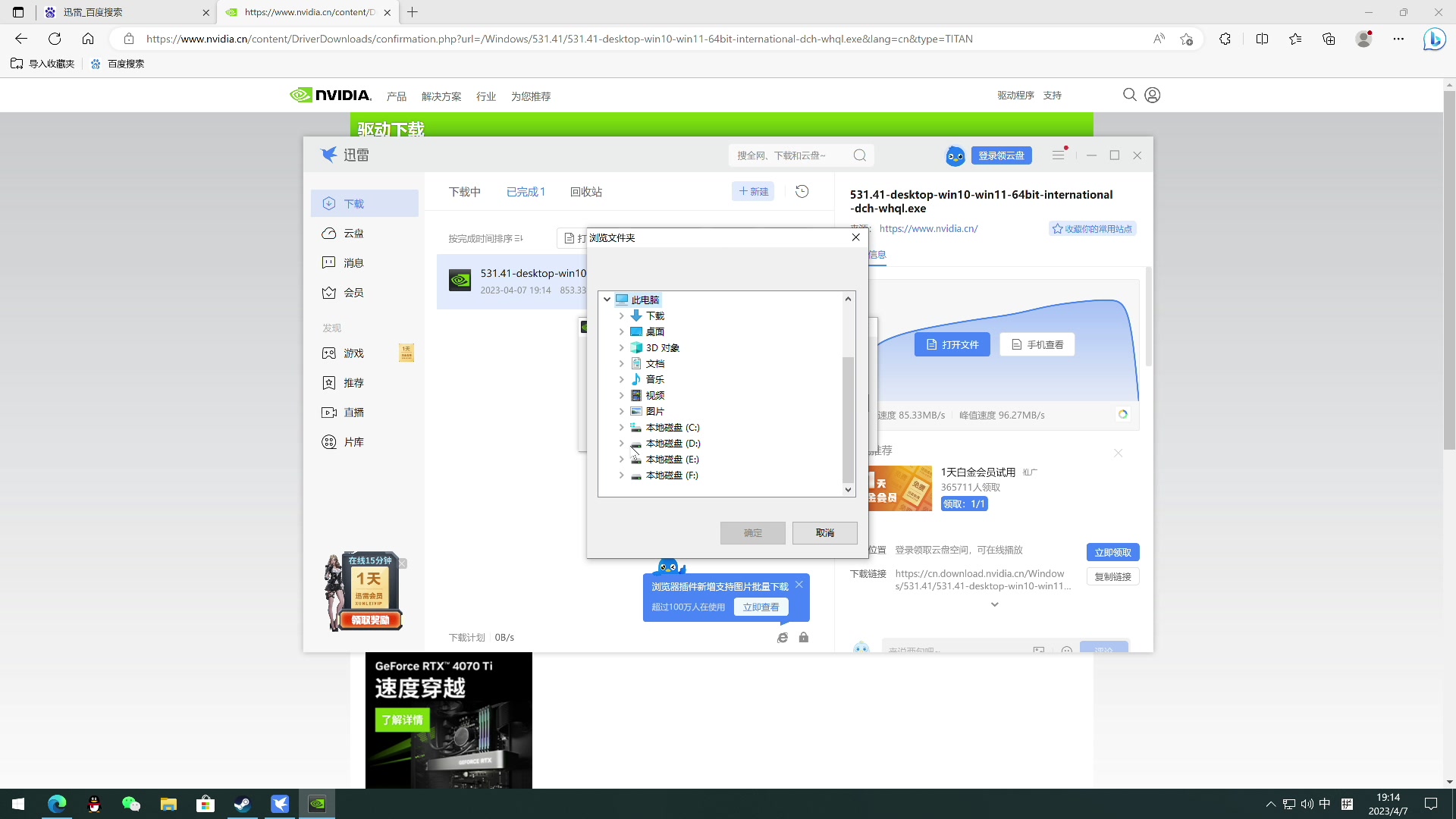Open WeChat from the Windows taskbar

click(x=131, y=804)
